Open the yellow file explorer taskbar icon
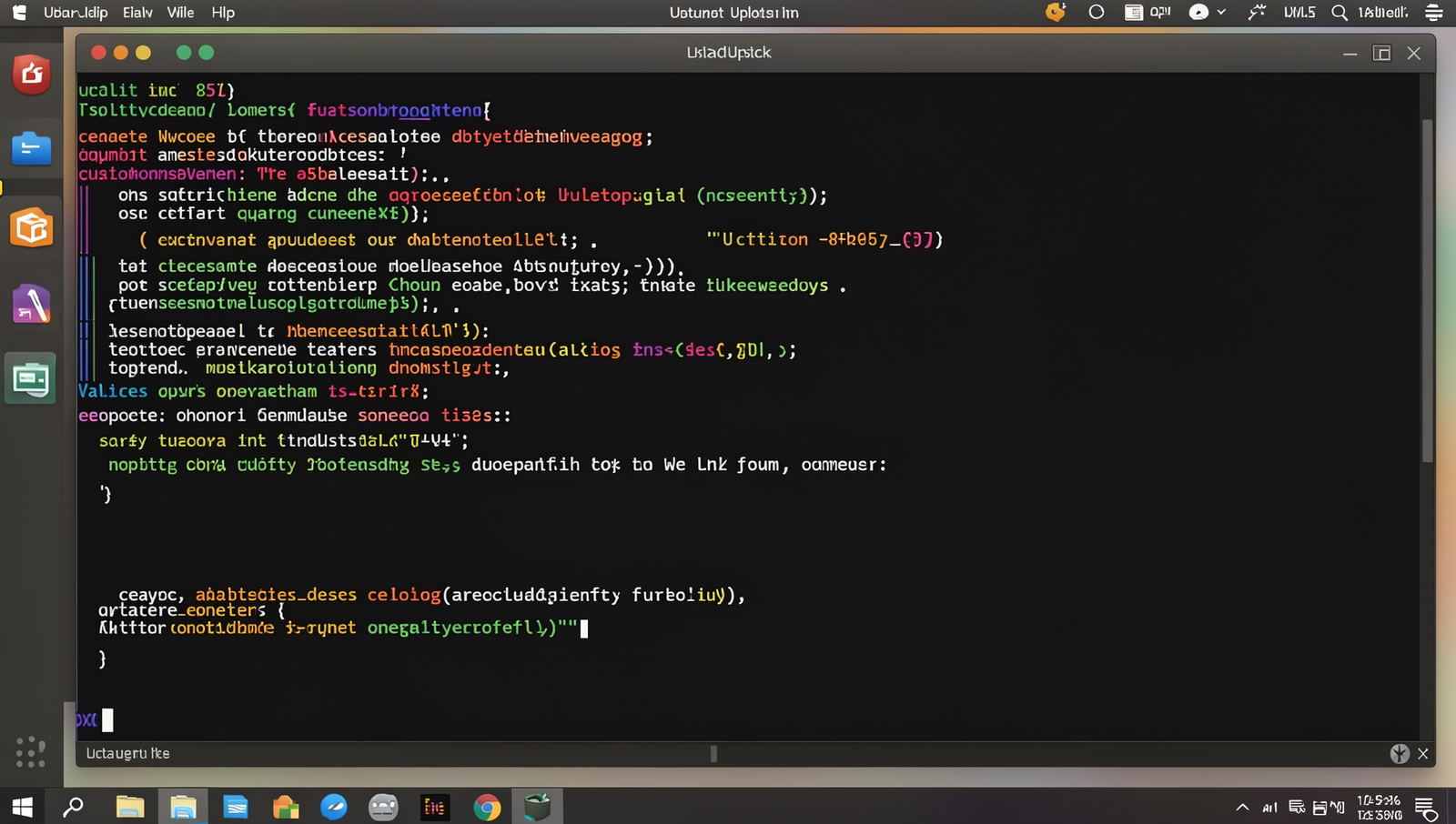 130,807
